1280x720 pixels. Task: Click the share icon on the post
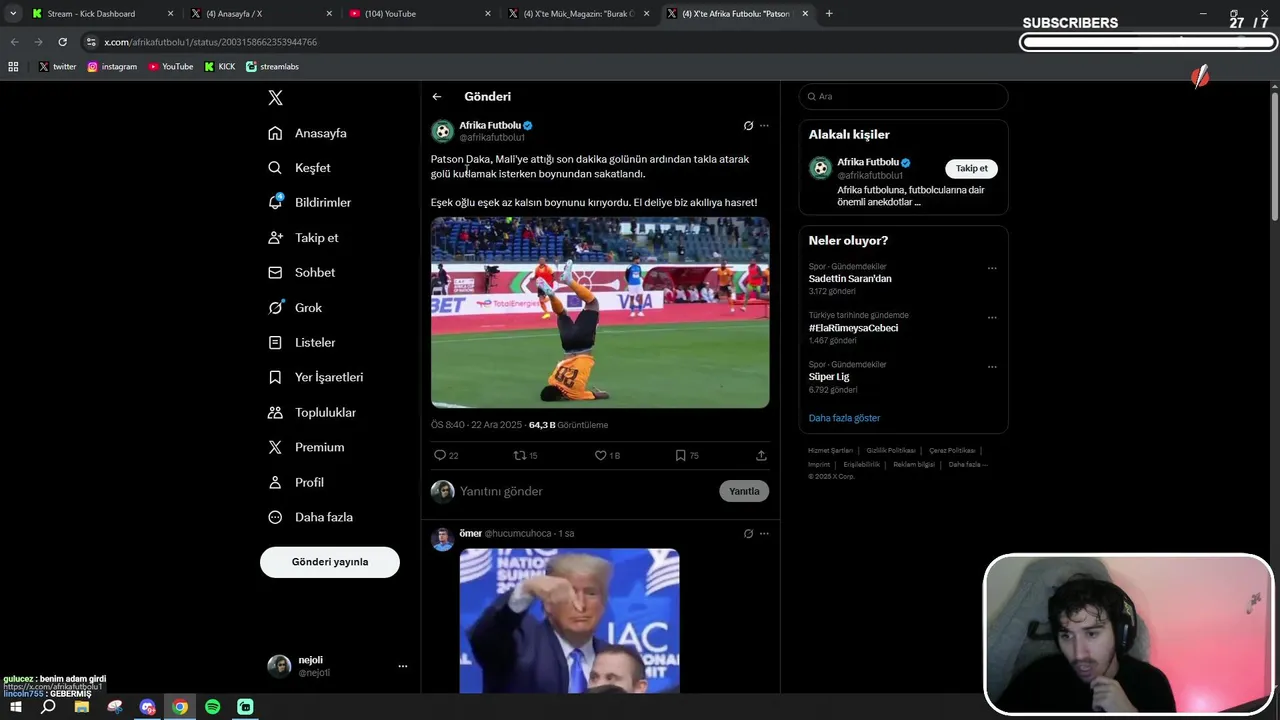(x=761, y=455)
